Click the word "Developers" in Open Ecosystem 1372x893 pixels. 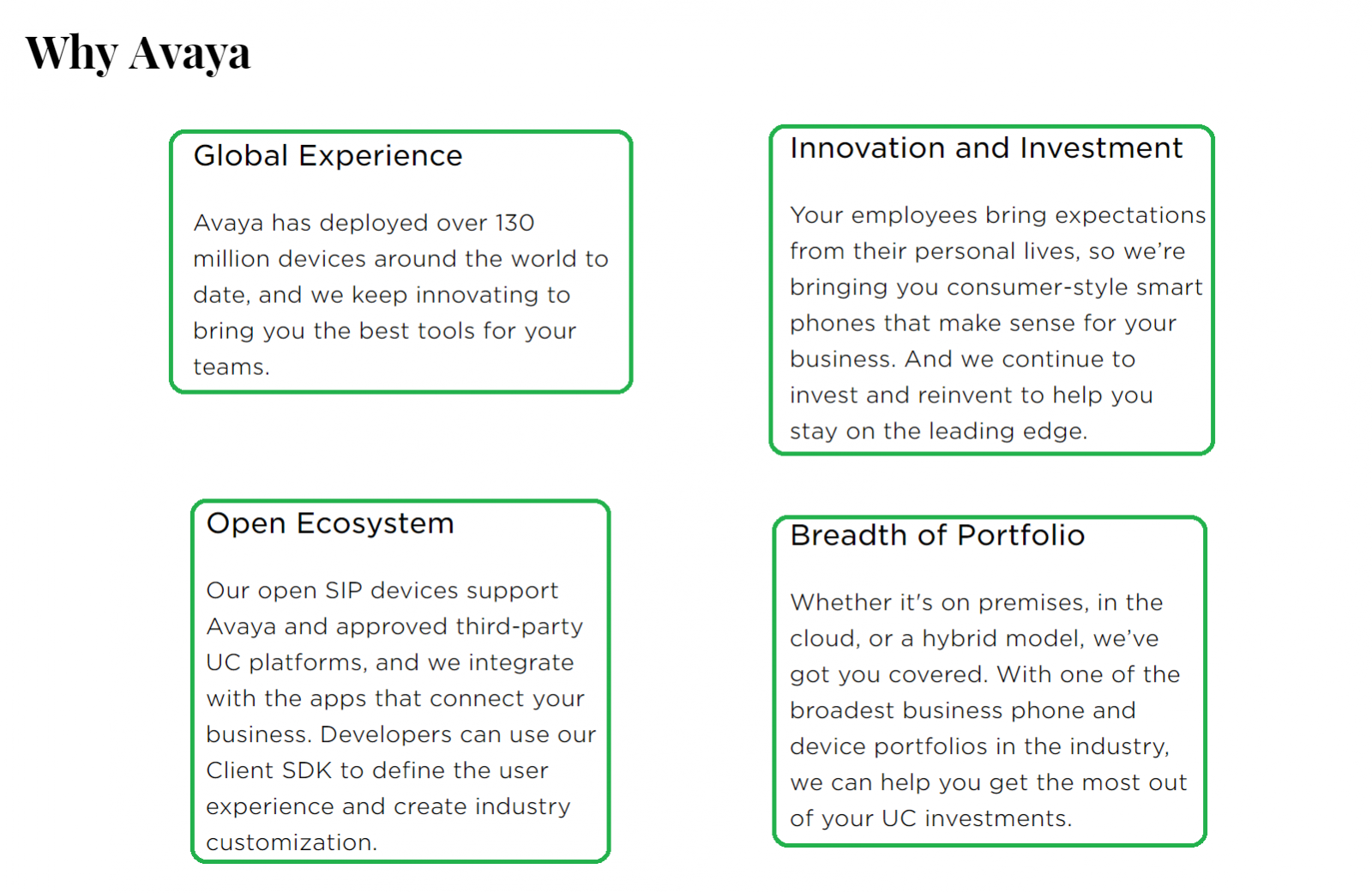(x=386, y=735)
